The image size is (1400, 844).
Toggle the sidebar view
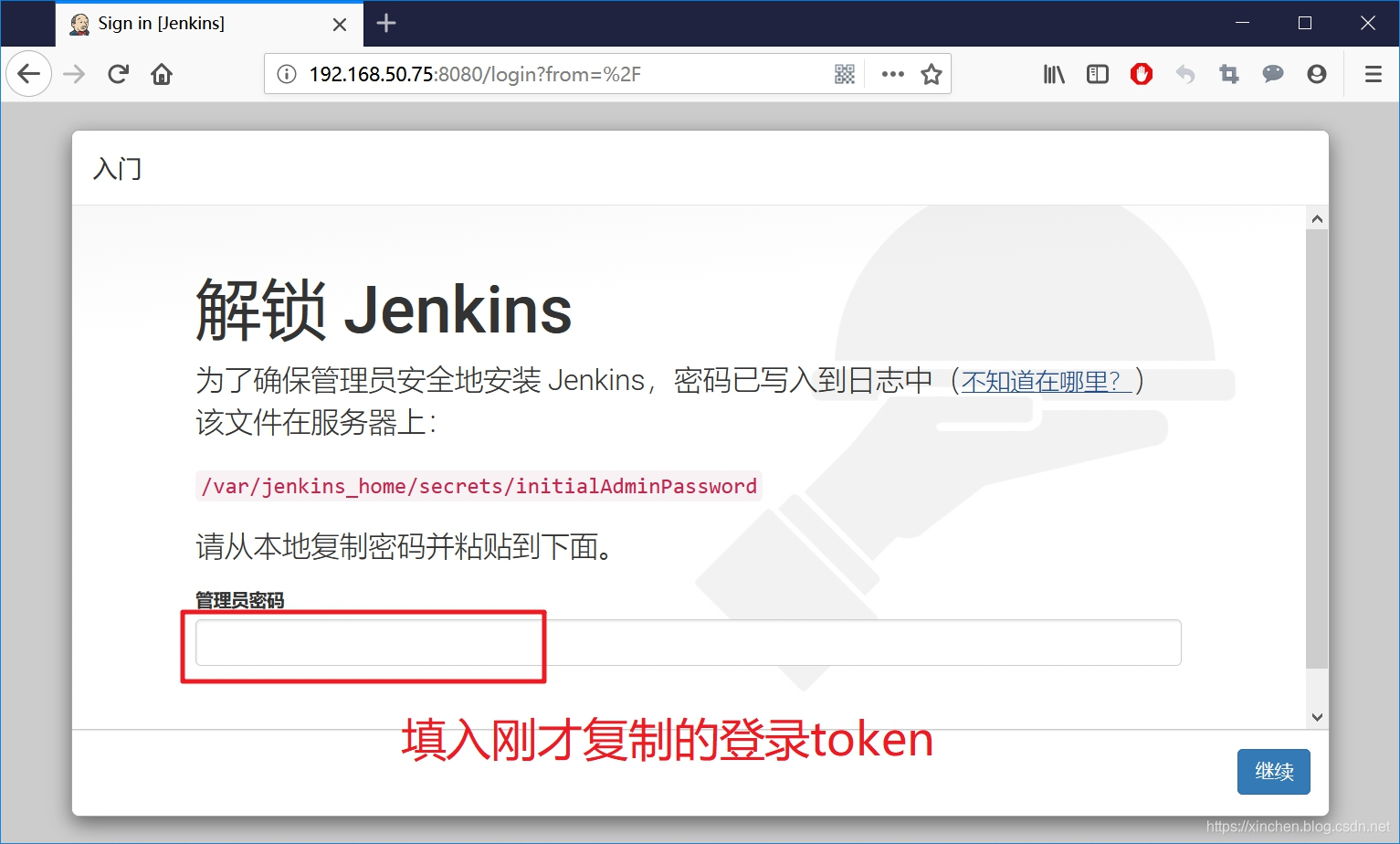(x=1098, y=74)
